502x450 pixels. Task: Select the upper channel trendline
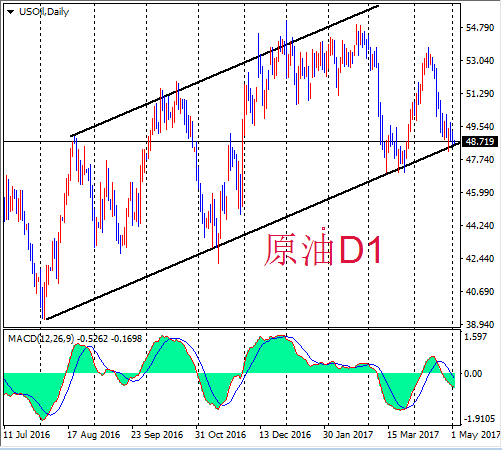[225, 71]
